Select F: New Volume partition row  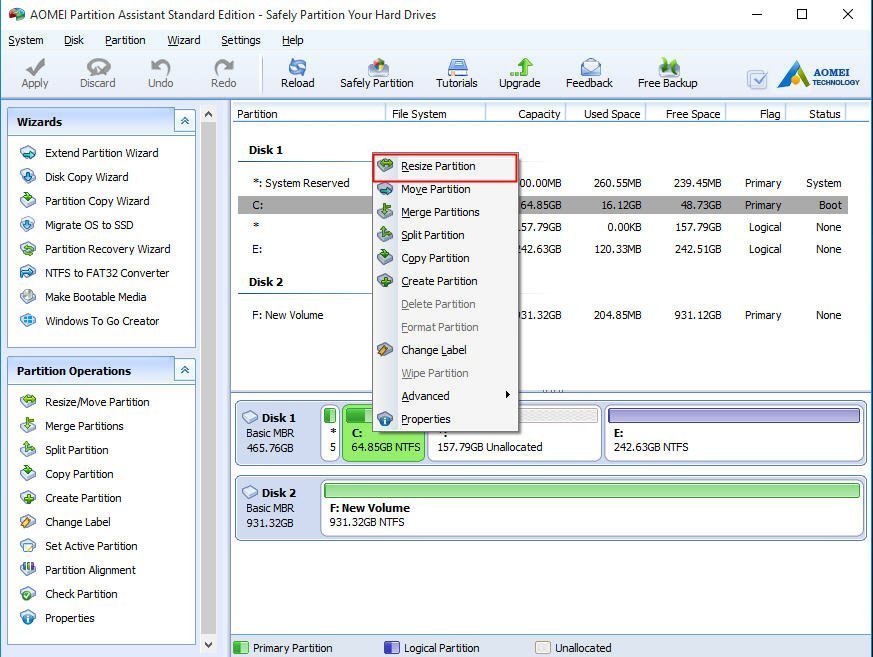click(x=542, y=315)
